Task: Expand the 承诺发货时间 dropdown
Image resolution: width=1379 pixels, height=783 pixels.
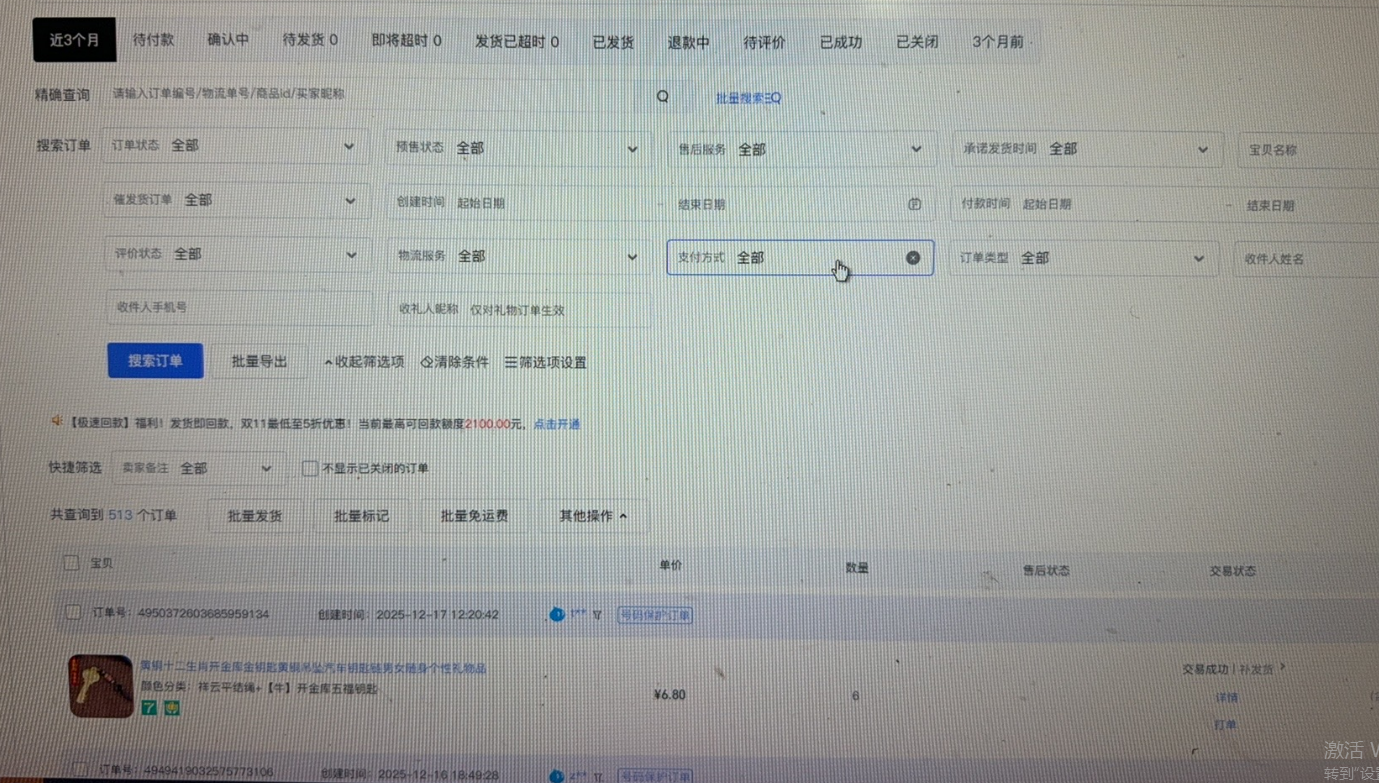Action: pos(1087,149)
